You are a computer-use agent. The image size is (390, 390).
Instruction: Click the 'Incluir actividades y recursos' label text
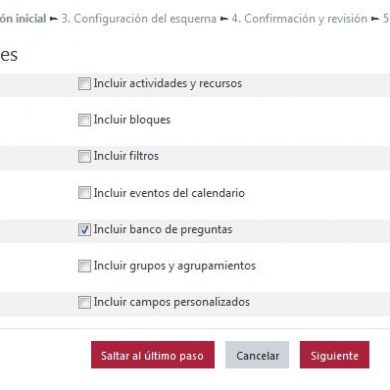click(x=168, y=83)
